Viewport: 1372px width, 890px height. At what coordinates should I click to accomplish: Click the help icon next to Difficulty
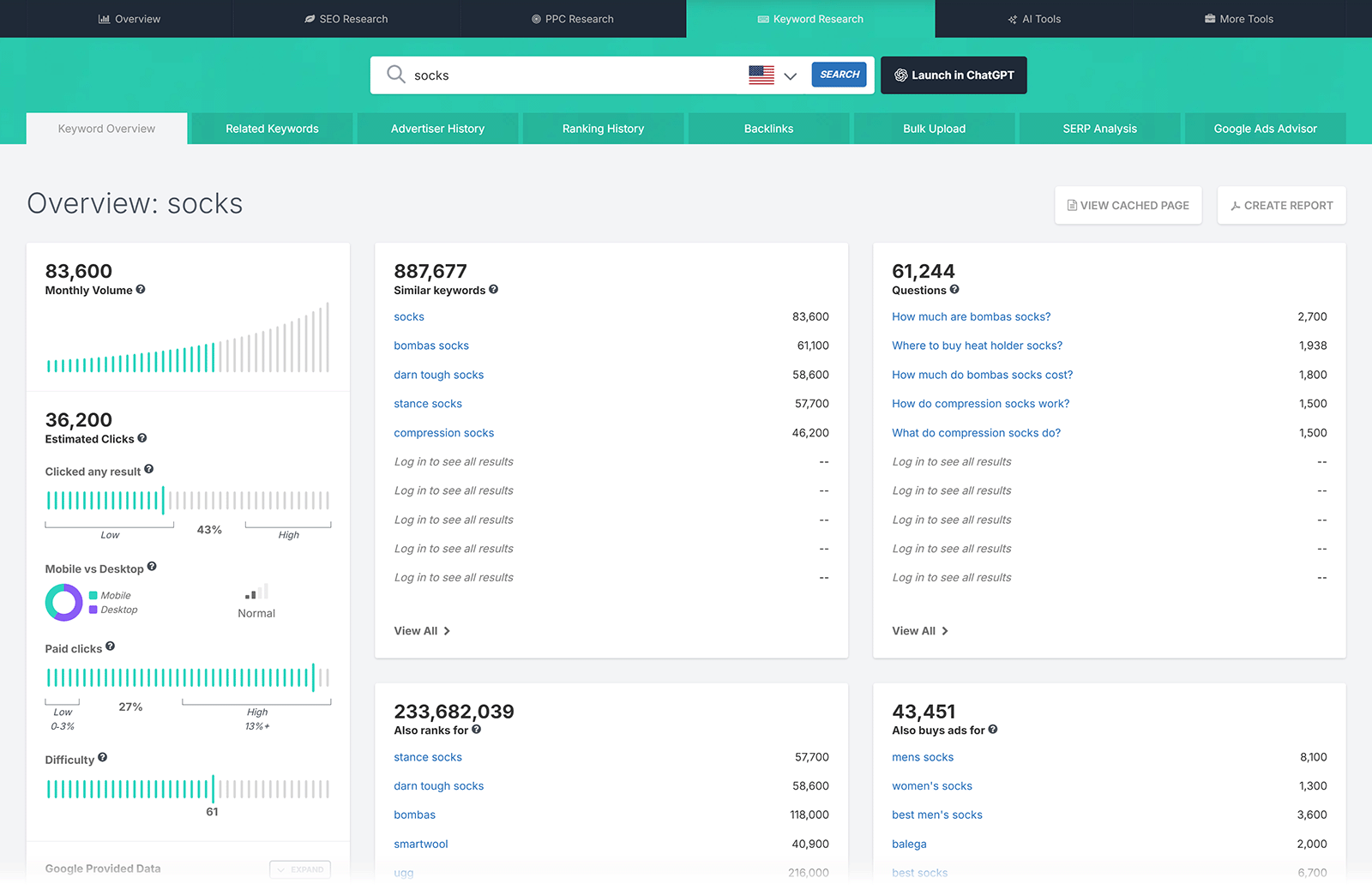pos(103,758)
